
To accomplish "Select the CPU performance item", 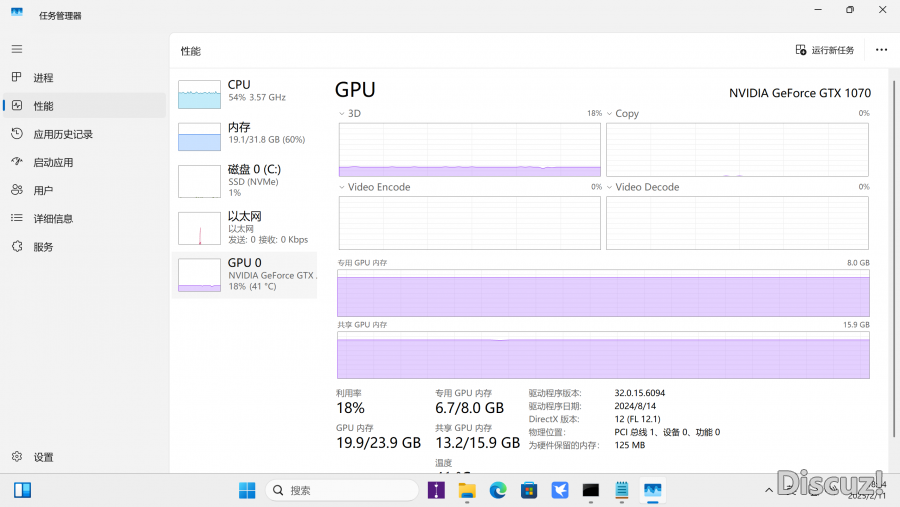I will 245,94.
